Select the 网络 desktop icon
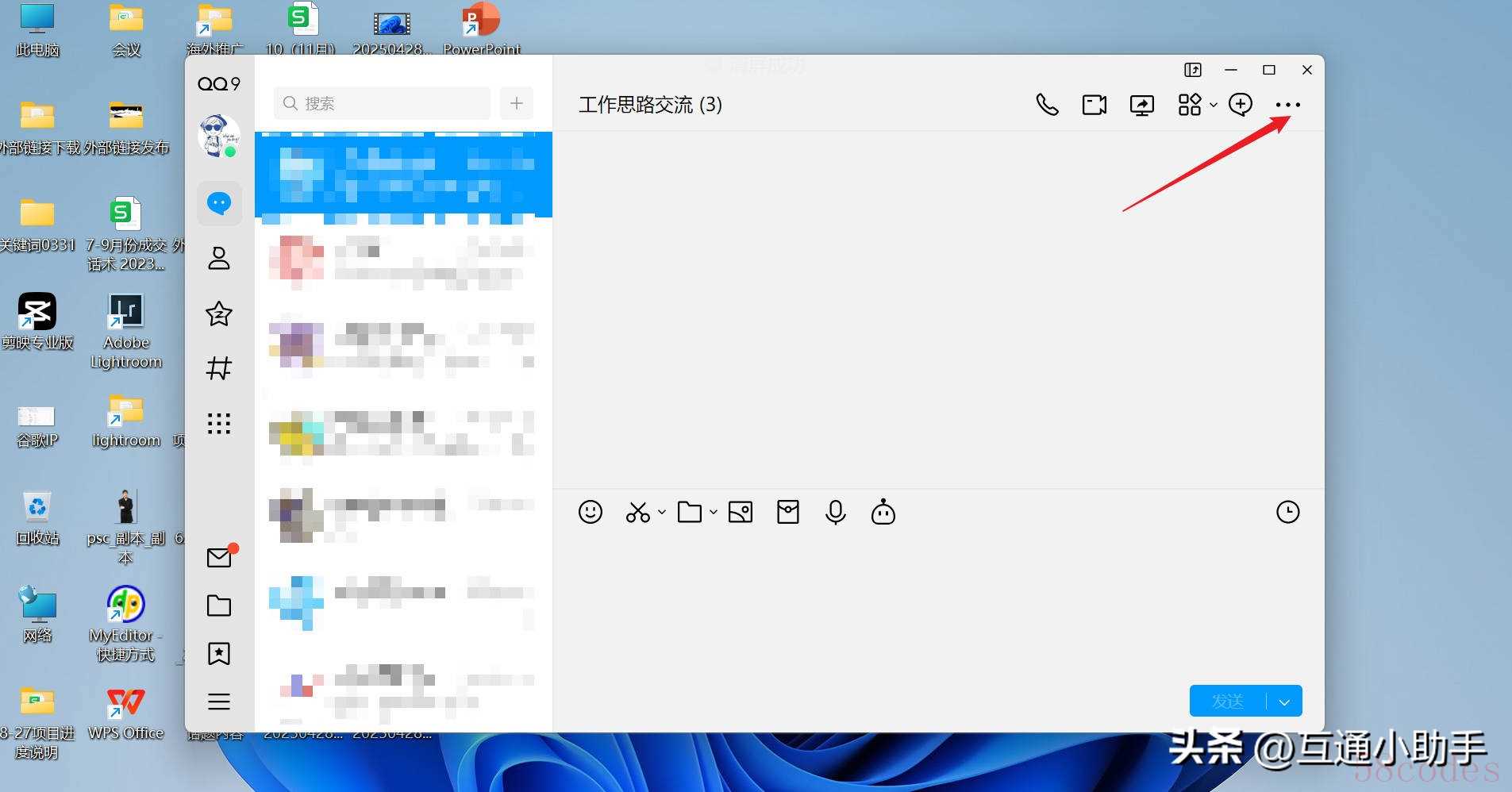 37,615
